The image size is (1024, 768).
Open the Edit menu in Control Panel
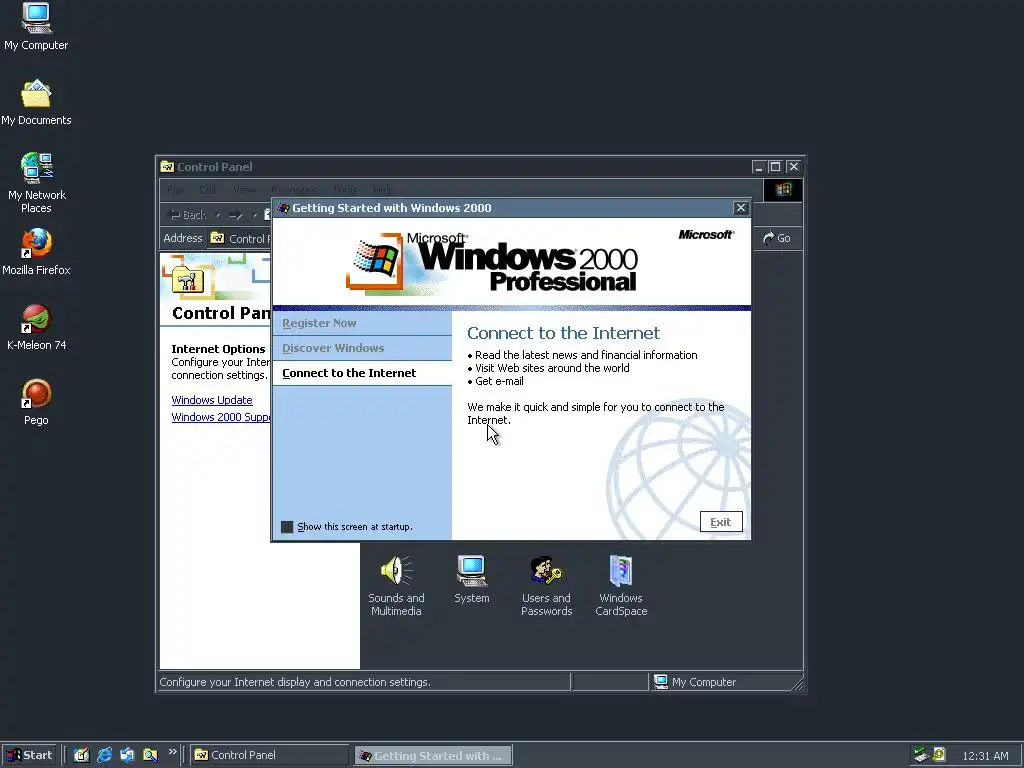208,189
